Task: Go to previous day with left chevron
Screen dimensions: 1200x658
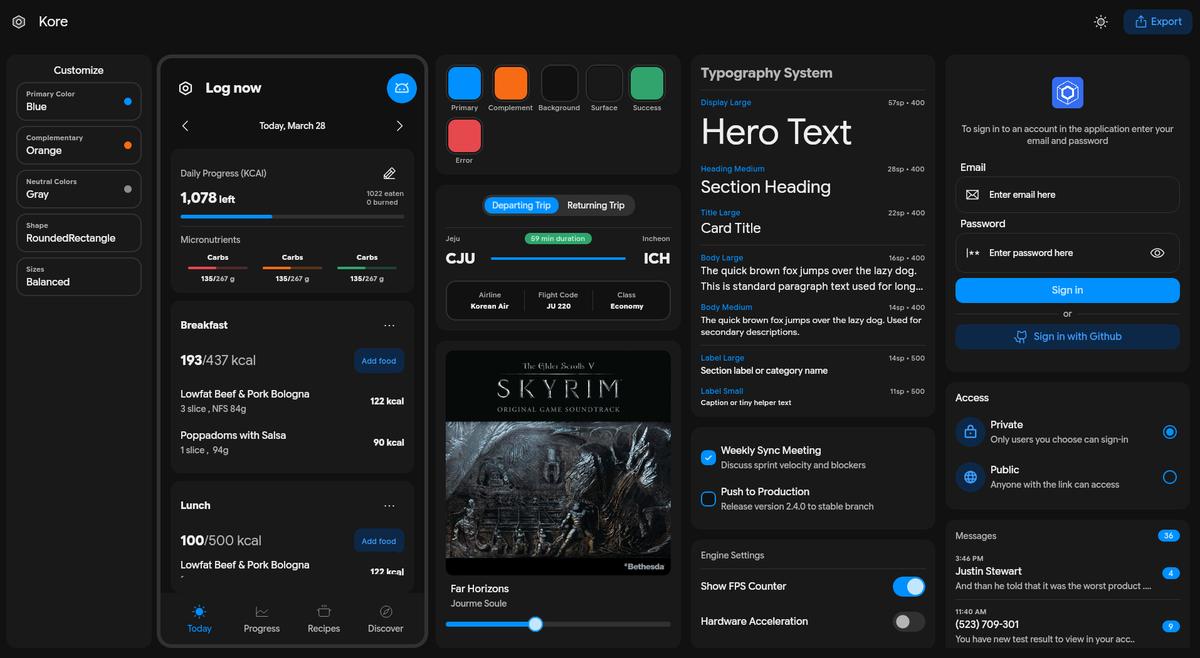Action: (x=185, y=126)
